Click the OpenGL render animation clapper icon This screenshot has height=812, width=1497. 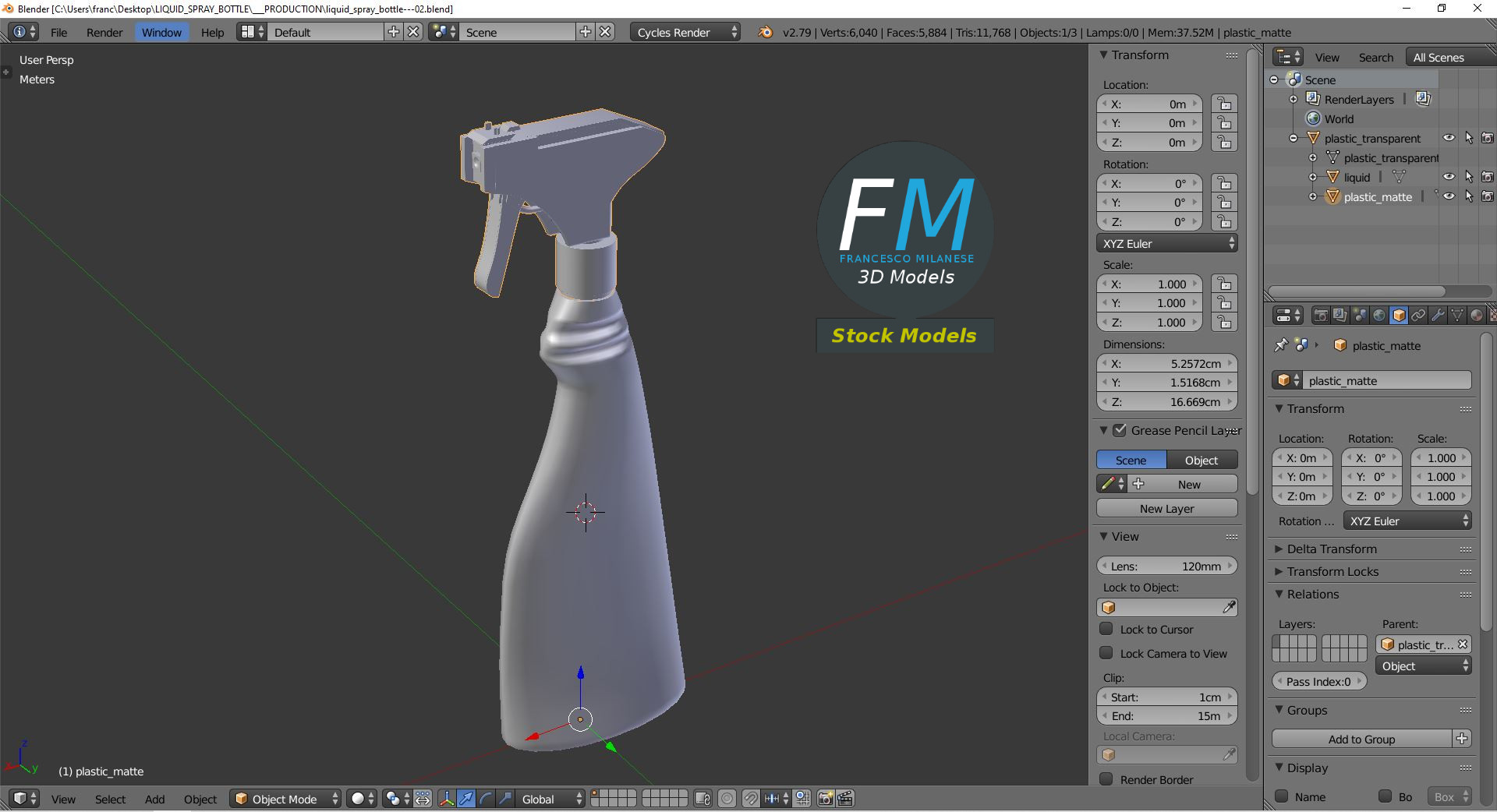click(845, 799)
